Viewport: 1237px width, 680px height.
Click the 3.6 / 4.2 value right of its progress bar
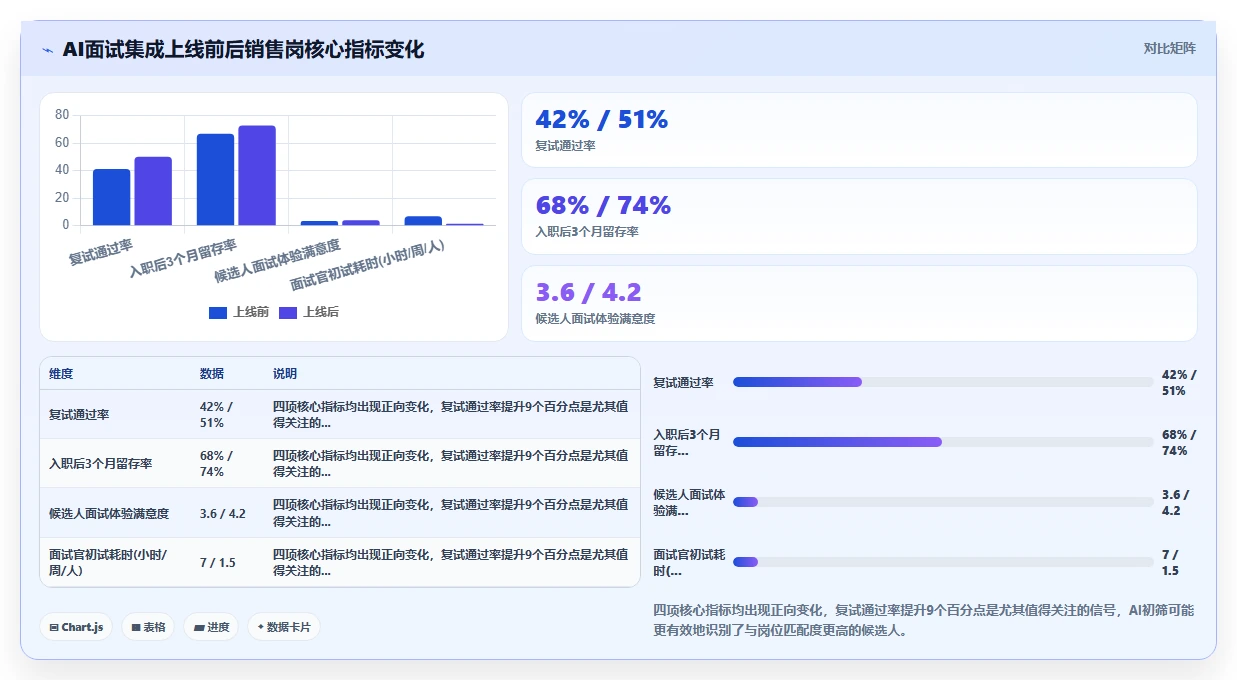coord(1176,502)
